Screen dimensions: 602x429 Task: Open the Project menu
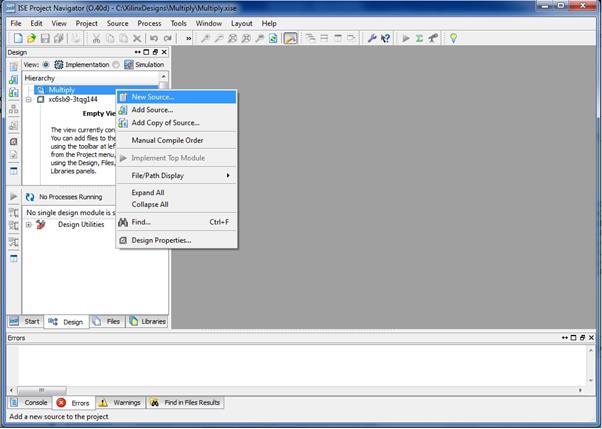pyautogui.click(x=86, y=23)
